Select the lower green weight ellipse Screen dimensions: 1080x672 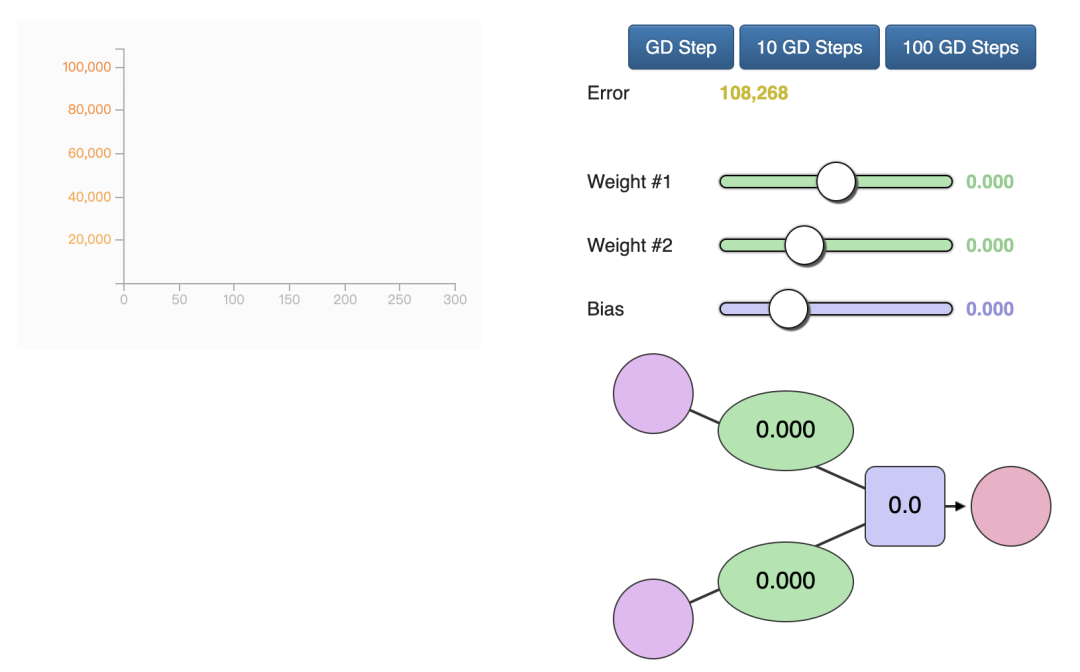coord(786,582)
